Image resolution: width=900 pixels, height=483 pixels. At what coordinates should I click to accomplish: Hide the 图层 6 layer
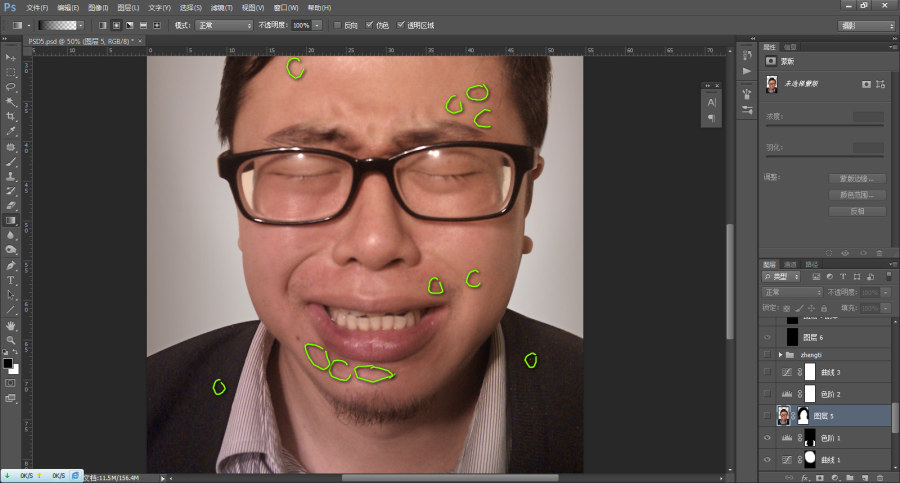[x=767, y=337]
